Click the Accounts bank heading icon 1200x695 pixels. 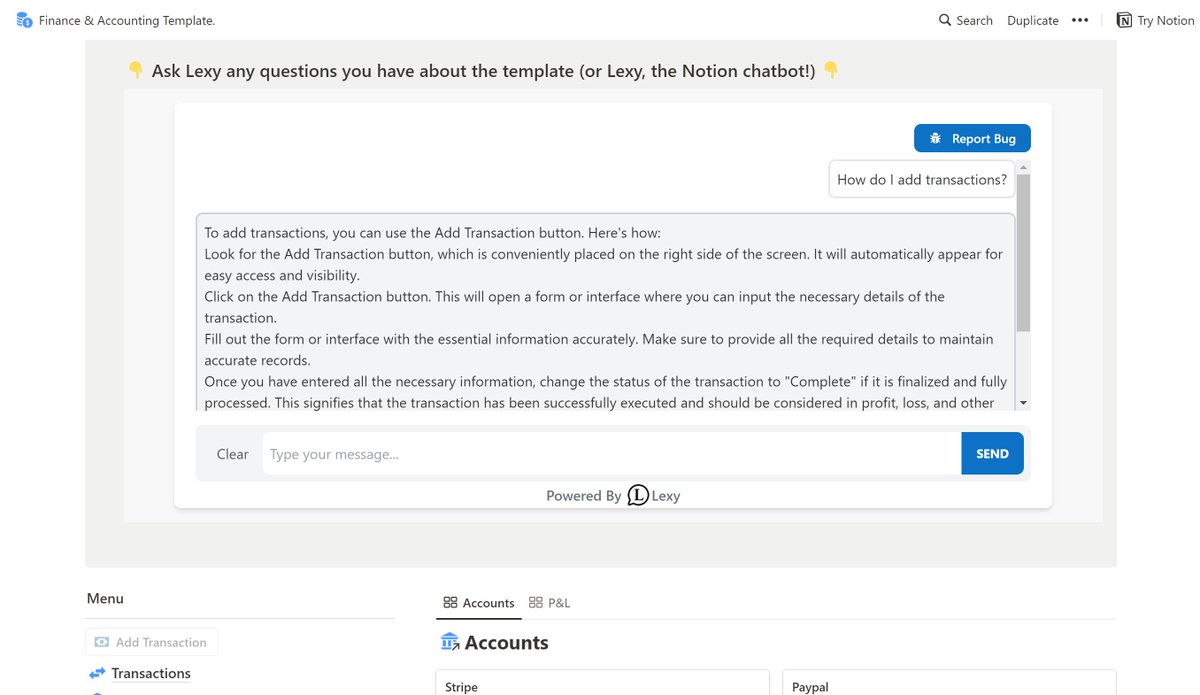click(449, 642)
